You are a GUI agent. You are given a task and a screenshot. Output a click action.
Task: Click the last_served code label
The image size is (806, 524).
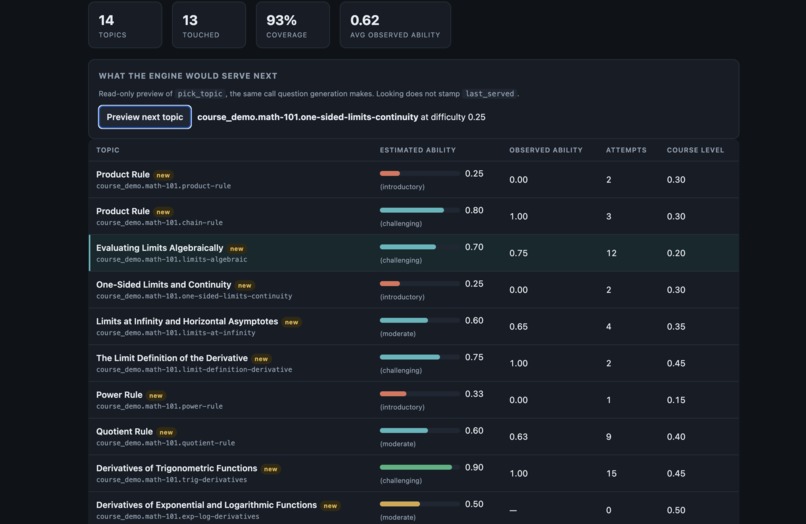coord(489,94)
